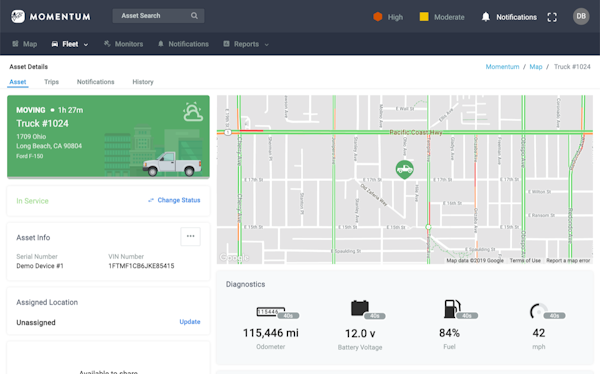Open the bell Notifications icon in header
Image resolution: width=600 pixels, height=374 pixels.
click(x=486, y=17)
